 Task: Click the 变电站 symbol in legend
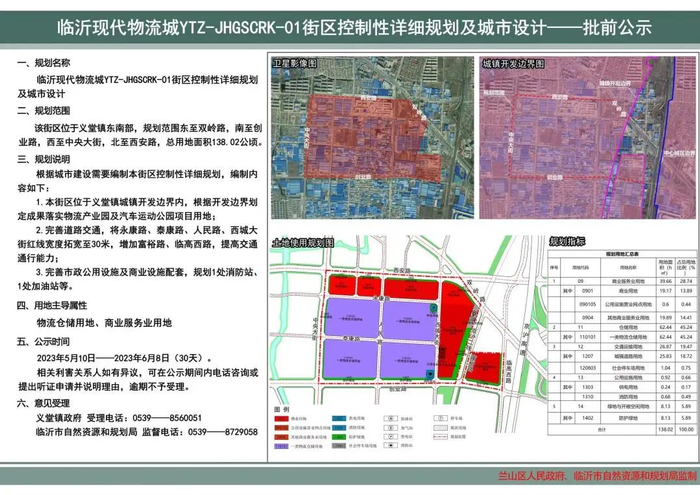pos(391,437)
